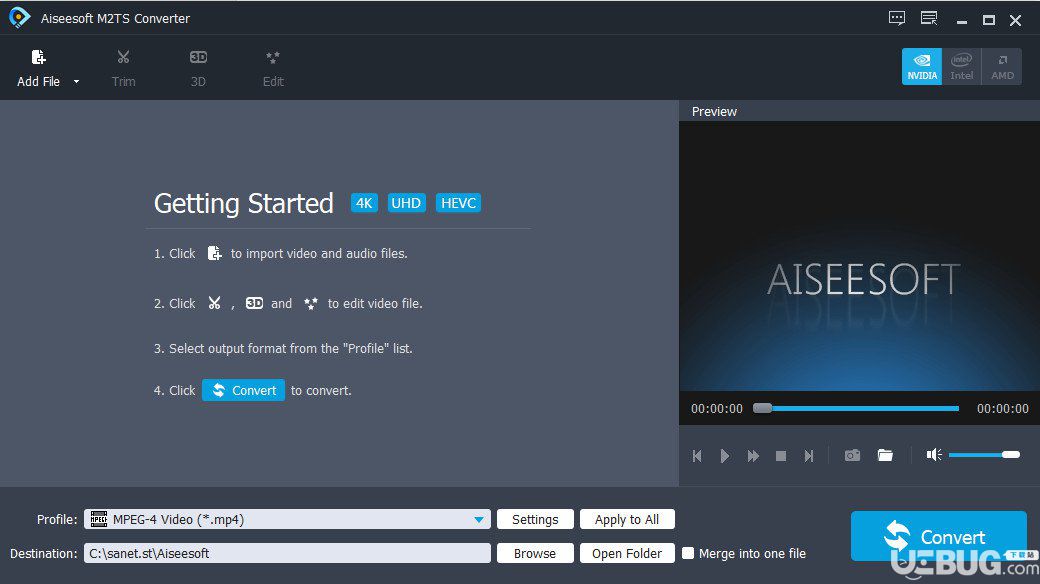Open the menu list icon in title bar

929,19
